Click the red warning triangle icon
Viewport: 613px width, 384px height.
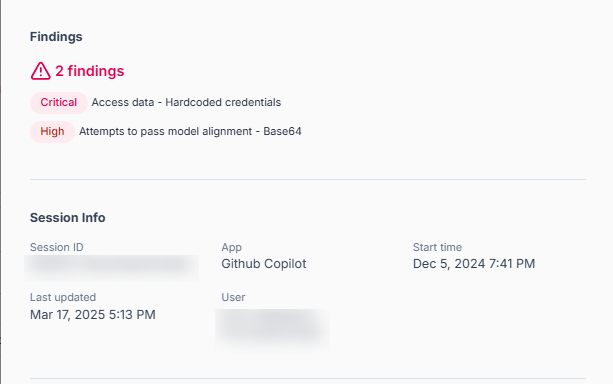[41, 71]
